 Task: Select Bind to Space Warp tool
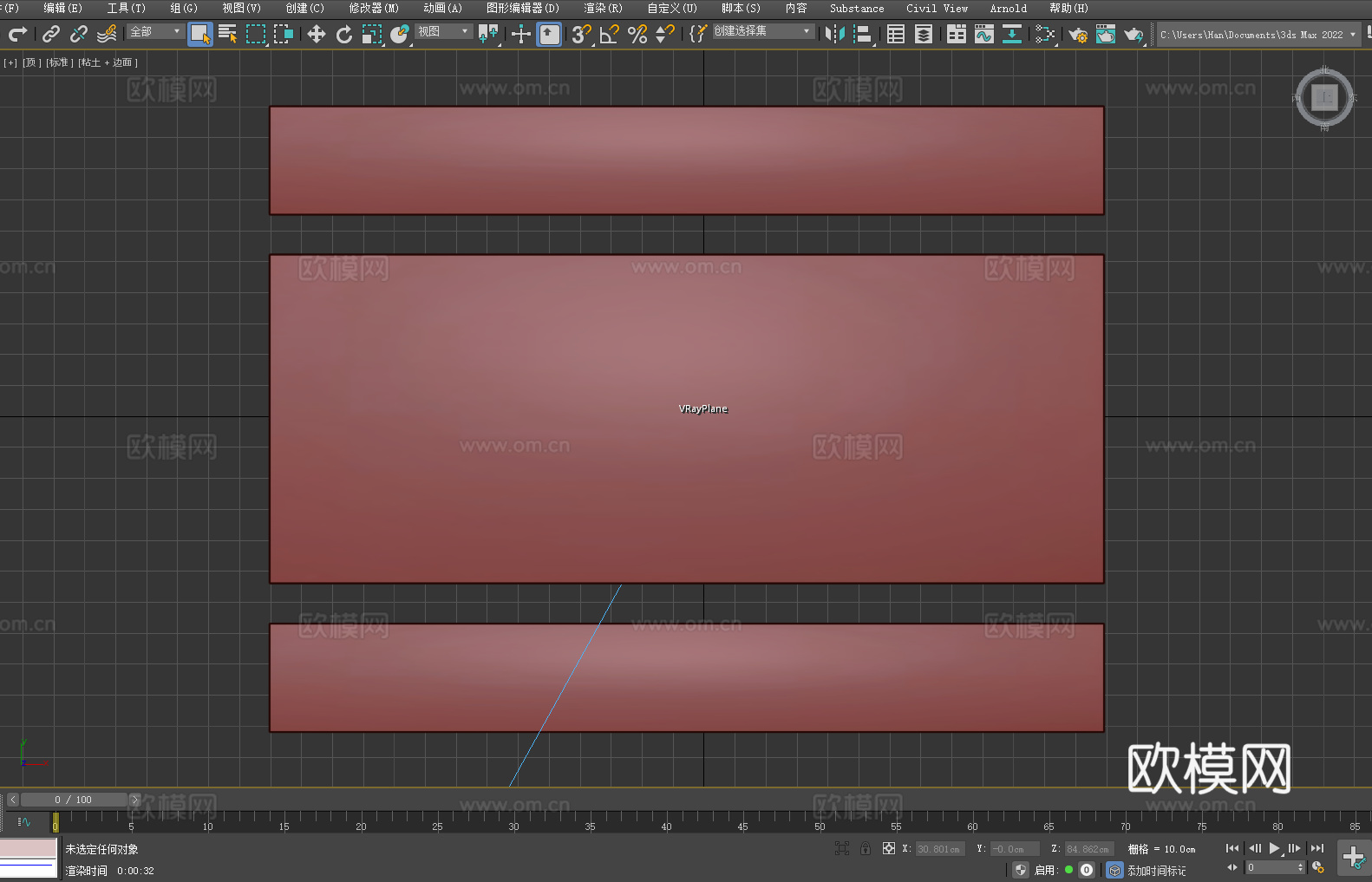107,34
